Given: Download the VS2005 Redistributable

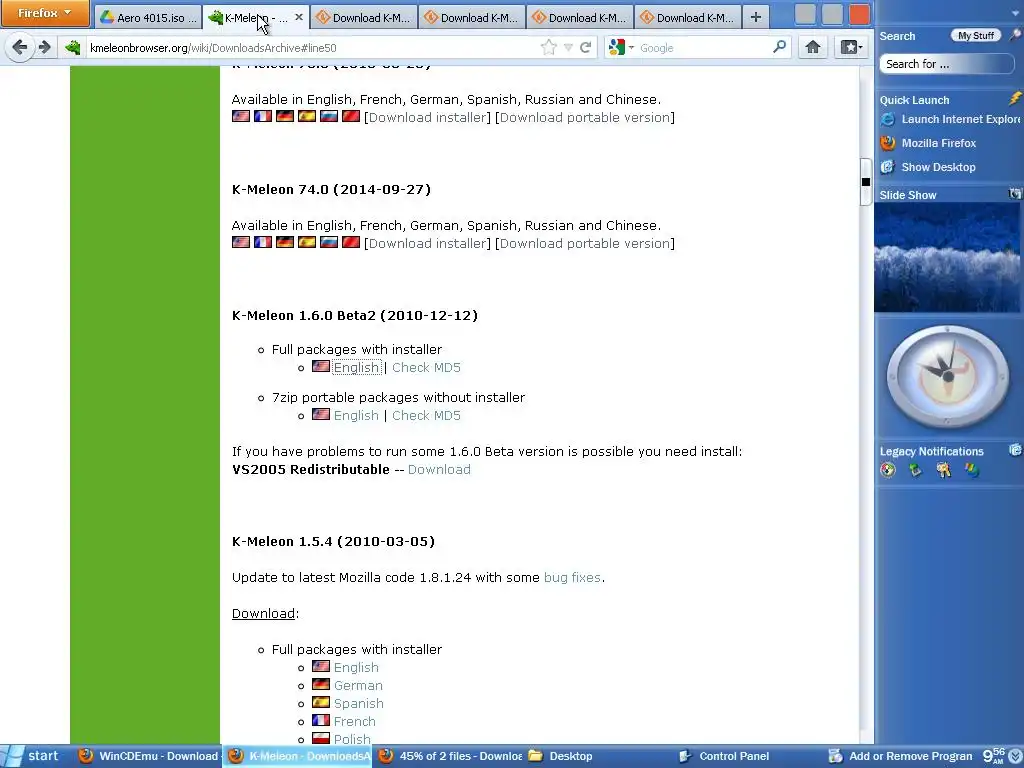Looking at the screenshot, I should (x=439, y=470).
